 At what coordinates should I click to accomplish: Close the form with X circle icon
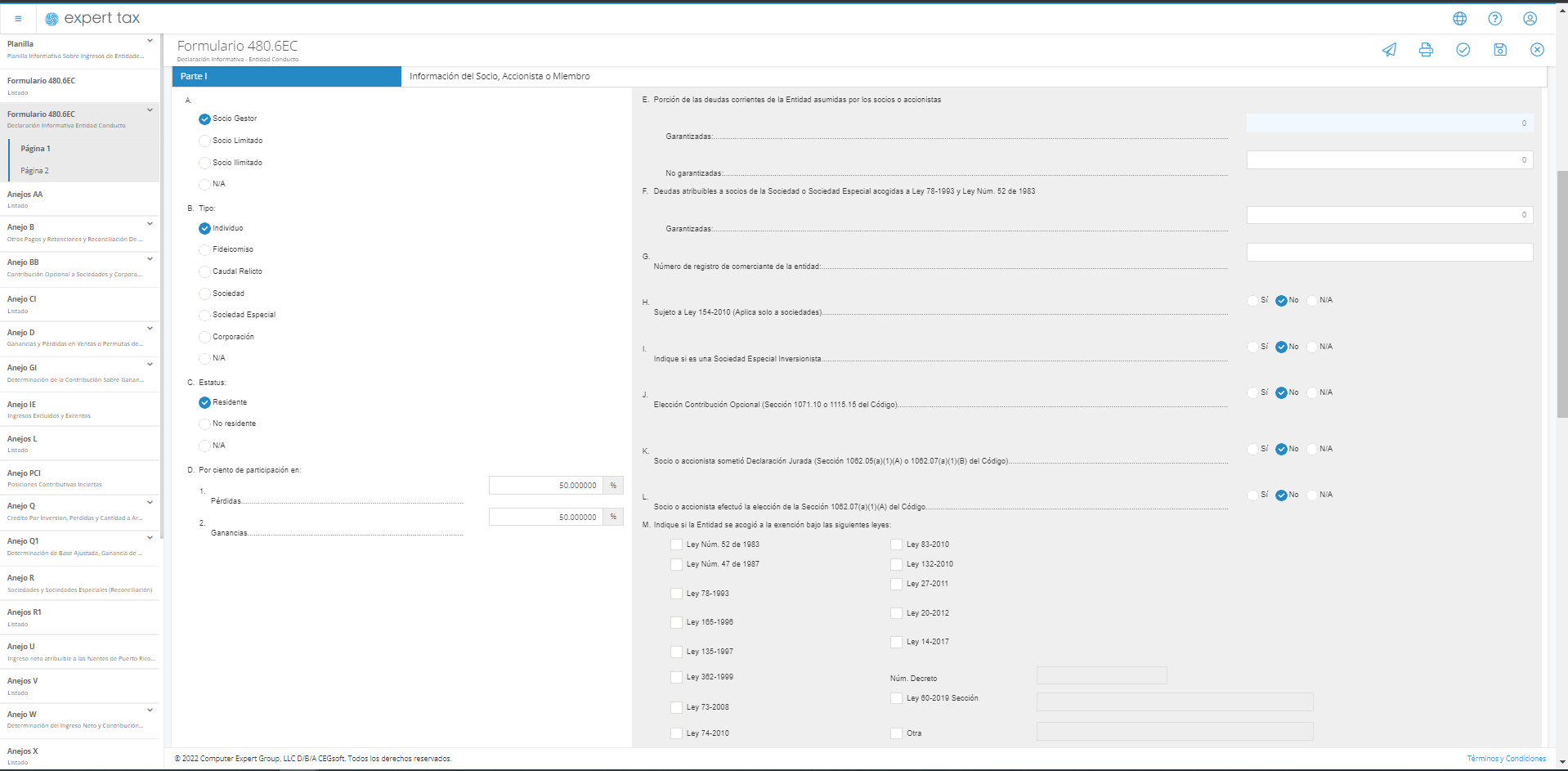coord(1537,50)
